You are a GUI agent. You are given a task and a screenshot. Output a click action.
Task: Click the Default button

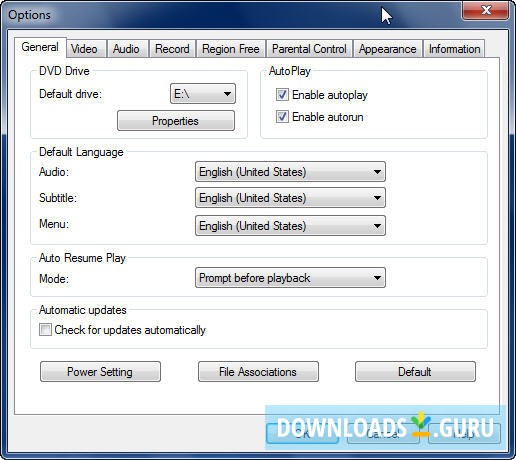(415, 372)
